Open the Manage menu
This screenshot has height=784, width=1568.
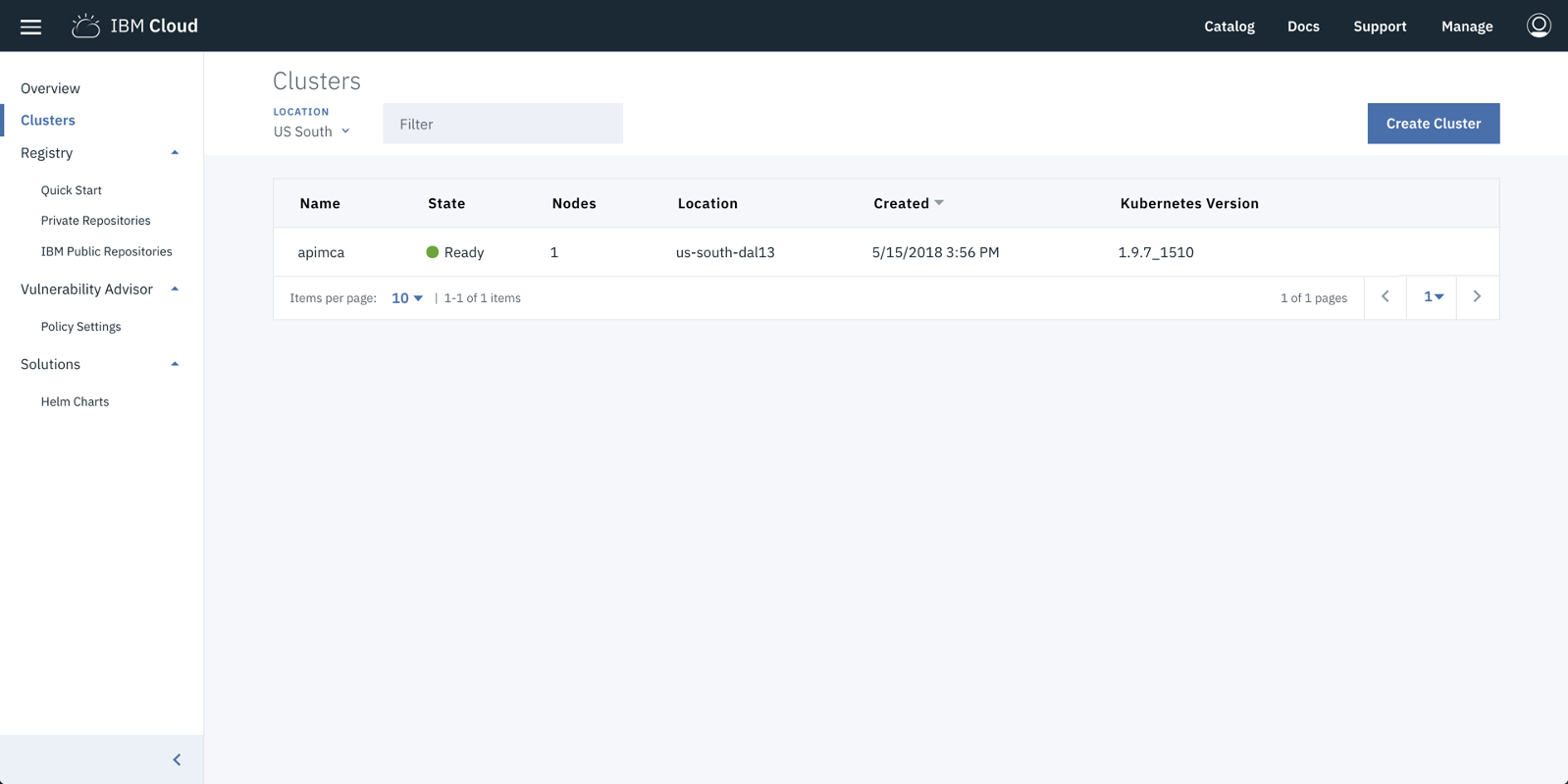[x=1467, y=26]
